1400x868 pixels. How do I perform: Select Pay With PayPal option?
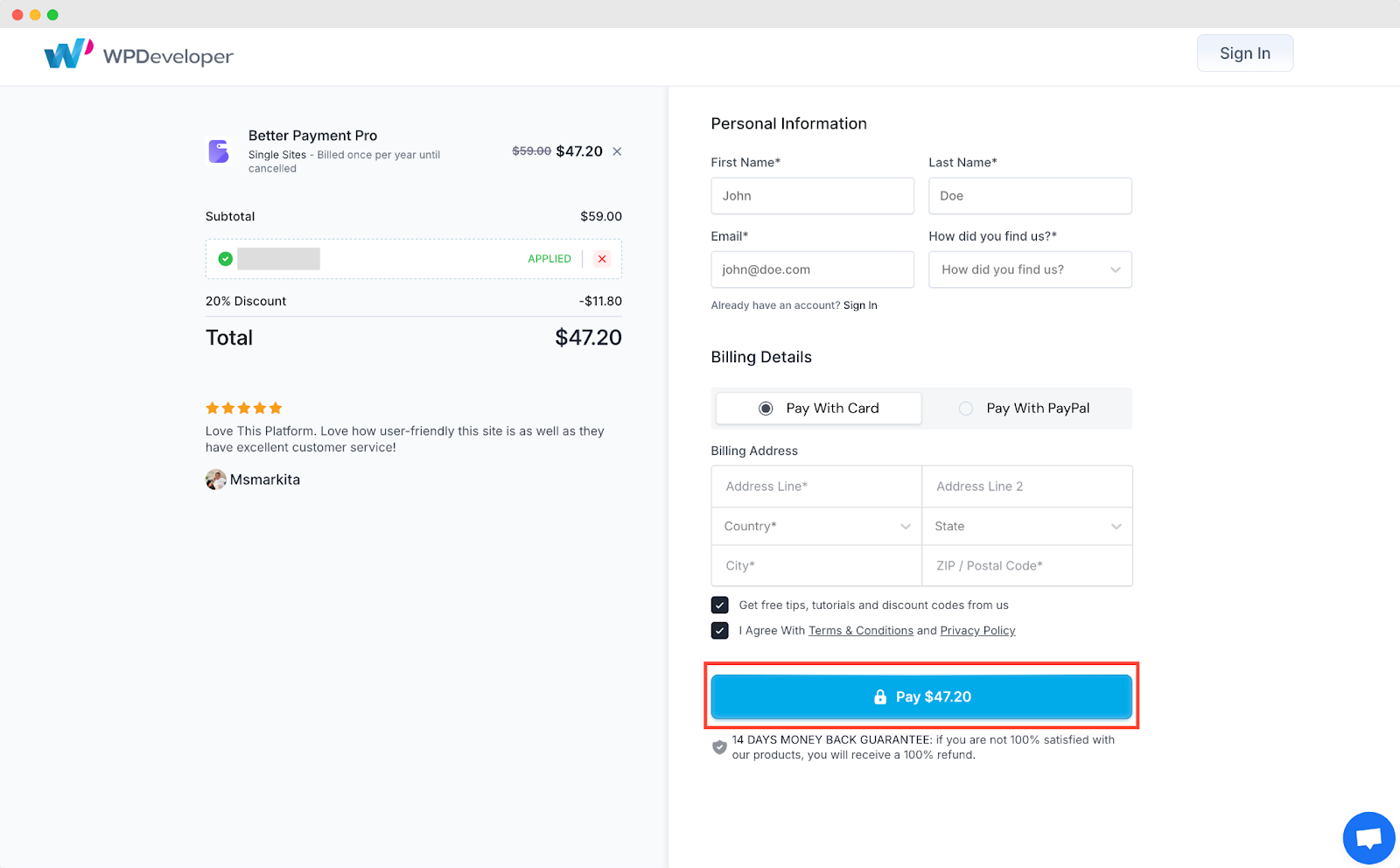1025,409
